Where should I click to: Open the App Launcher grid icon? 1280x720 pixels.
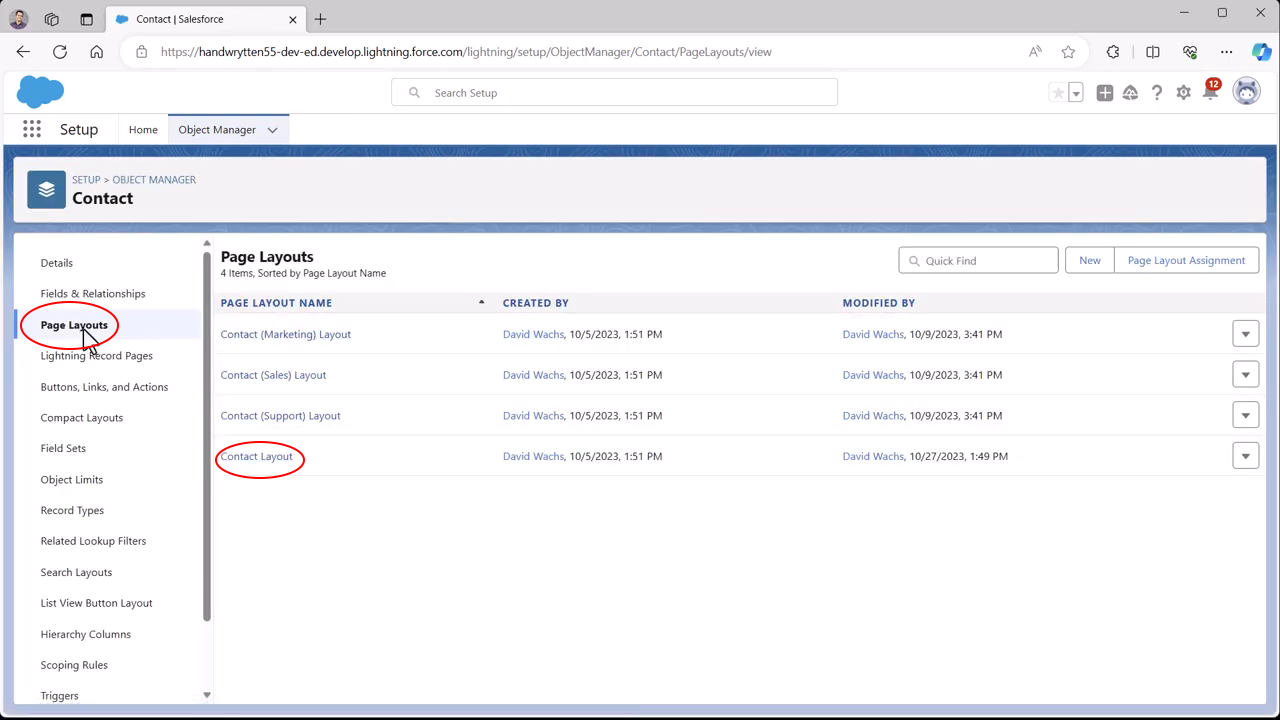[x=32, y=129]
